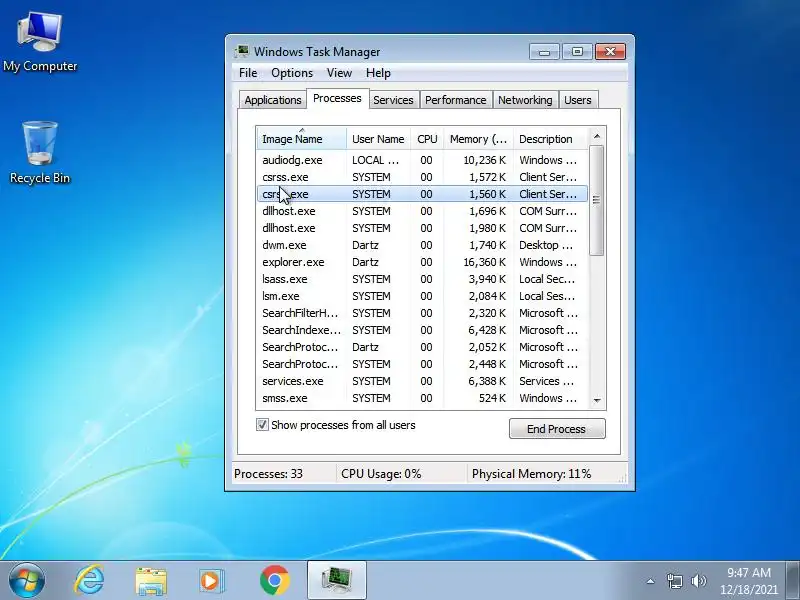This screenshot has width=800, height=600.
Task: Sort by CPU column header
Action: [427, 139]
